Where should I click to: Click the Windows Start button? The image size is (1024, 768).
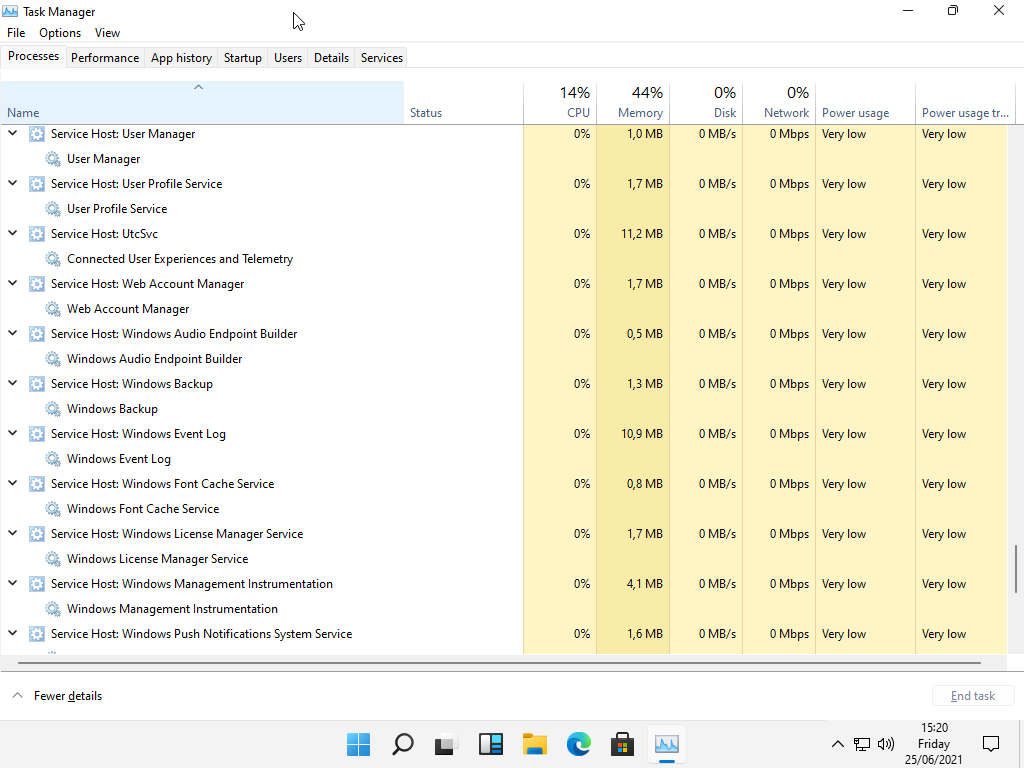click(x=359, y=744)
